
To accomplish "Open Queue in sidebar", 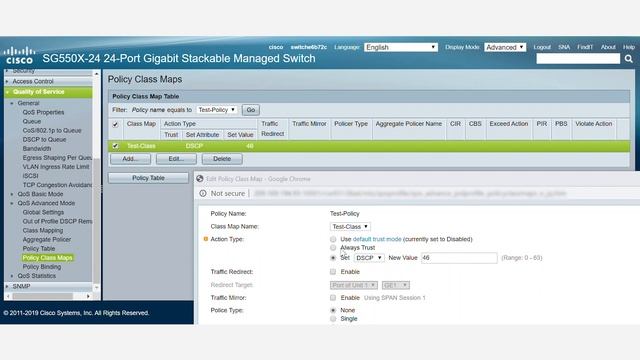I will tap(32, 121).
